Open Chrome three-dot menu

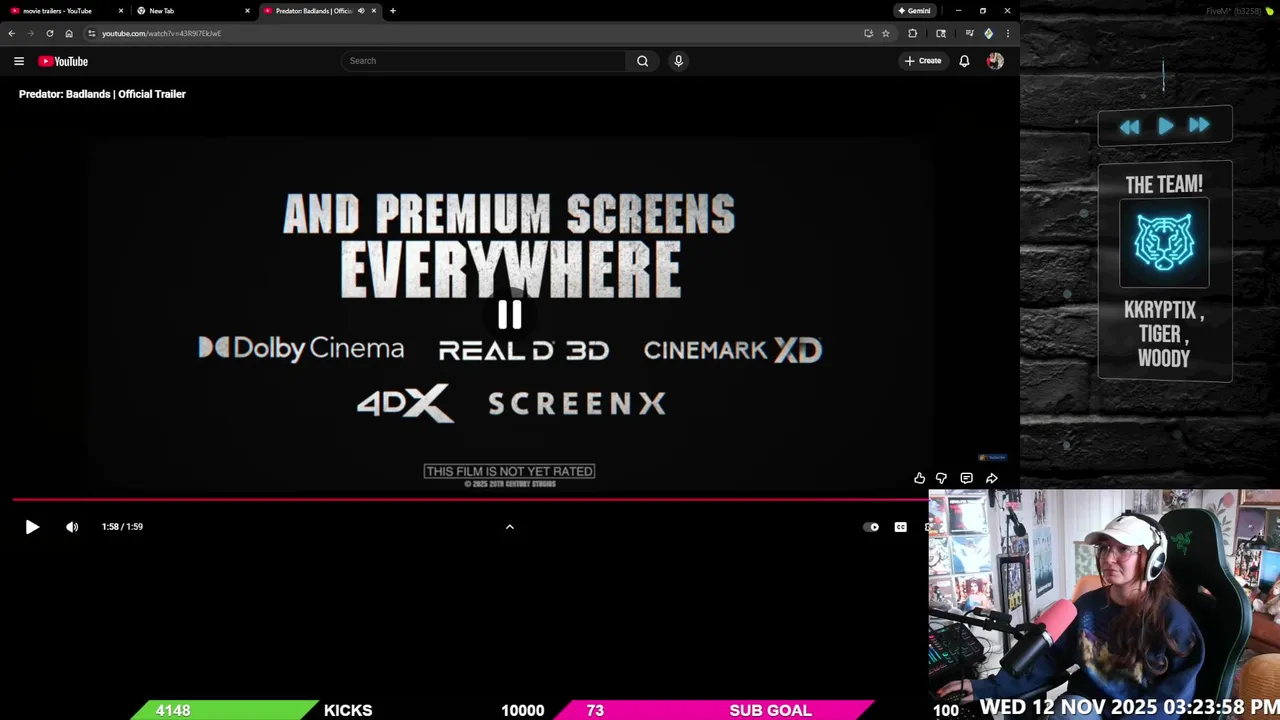(1007, 33)
